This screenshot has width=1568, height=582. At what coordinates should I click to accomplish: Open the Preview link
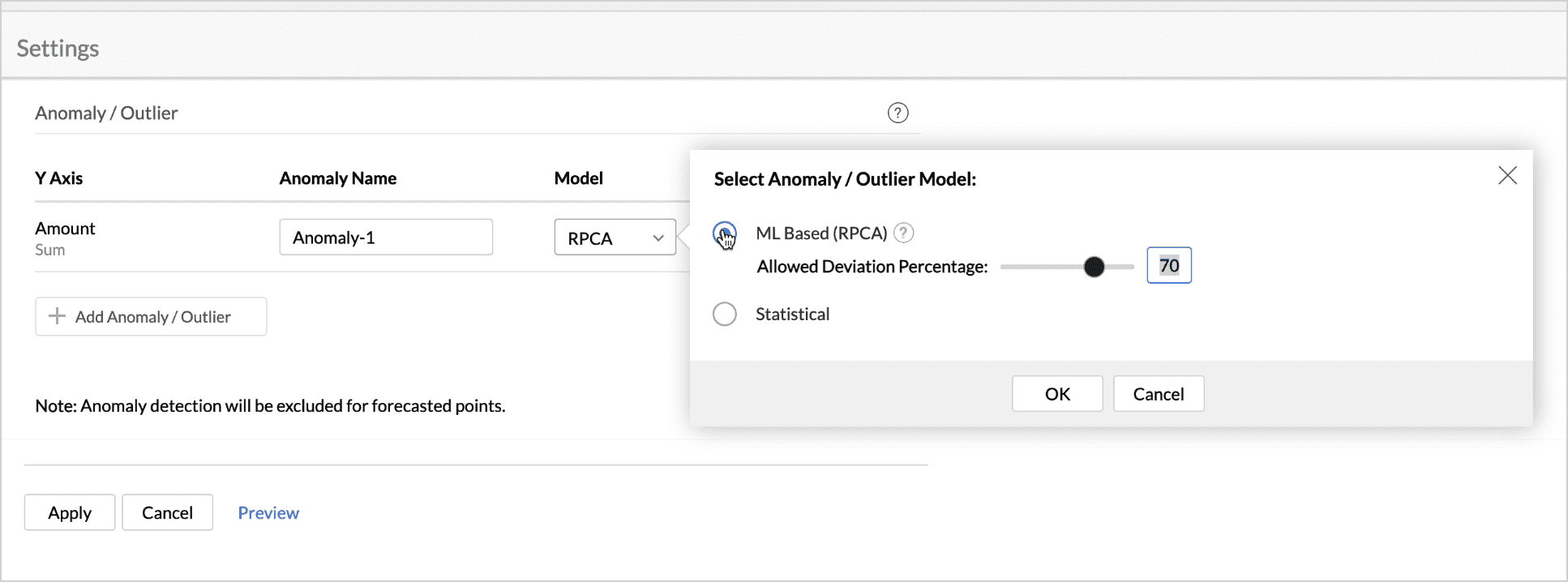click(268, 512)
